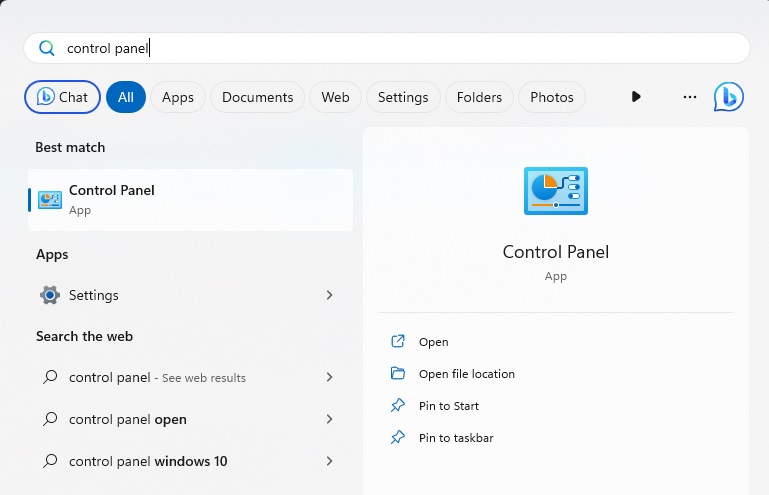Click the search magnifier icon in search box

tap(47, 48)
